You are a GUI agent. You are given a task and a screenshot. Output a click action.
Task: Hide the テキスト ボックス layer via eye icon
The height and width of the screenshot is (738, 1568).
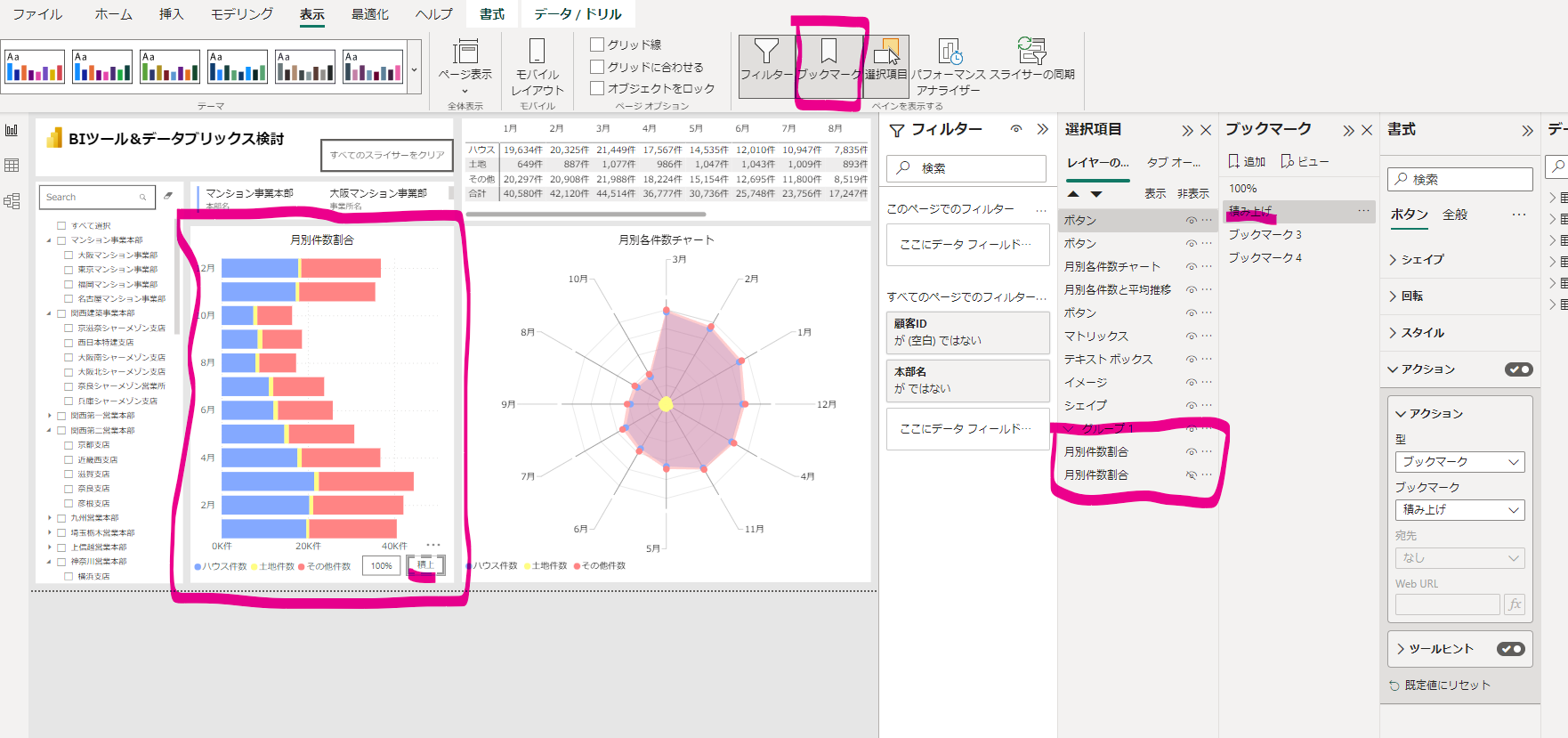pyautogui.click(x=1191, y=359)
